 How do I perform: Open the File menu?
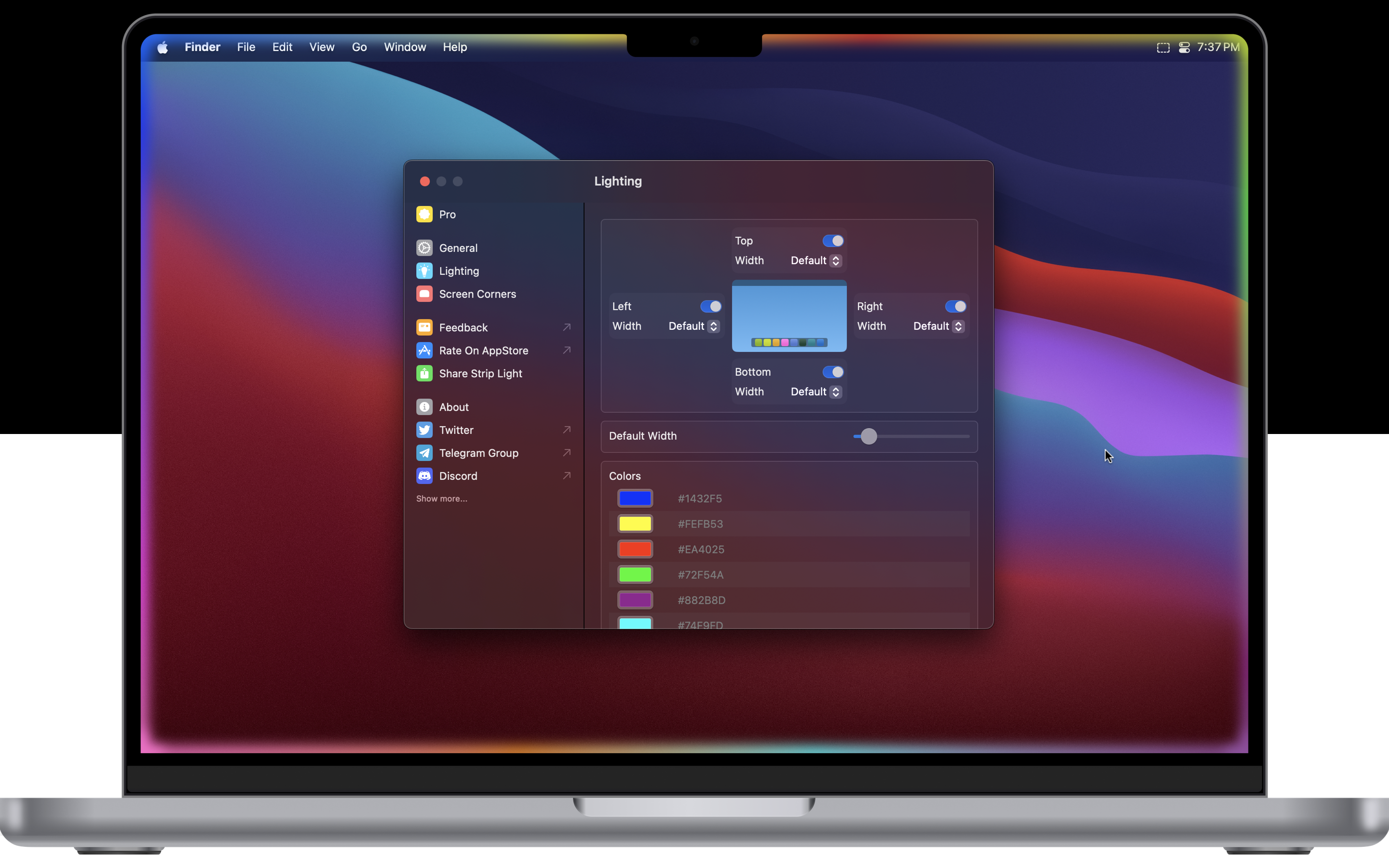click(246, 47)
